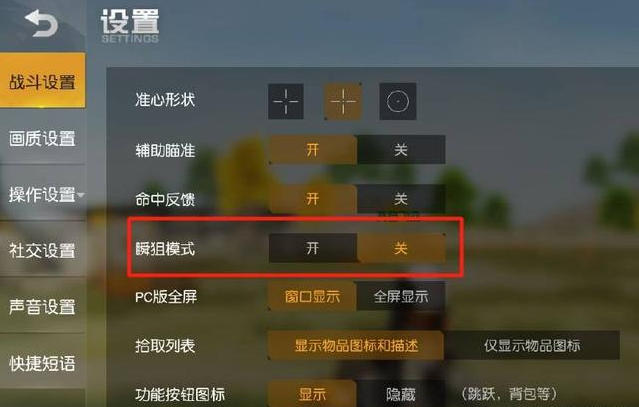
Task: Set 功能按钮图标 to 隐藏
Action: click(401, 394)
